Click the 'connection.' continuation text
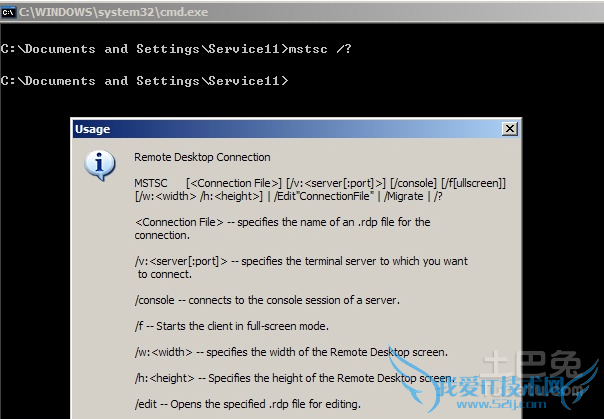Image resolution: width=604 pixels, height=419 pixels. (x=162, y=235)
